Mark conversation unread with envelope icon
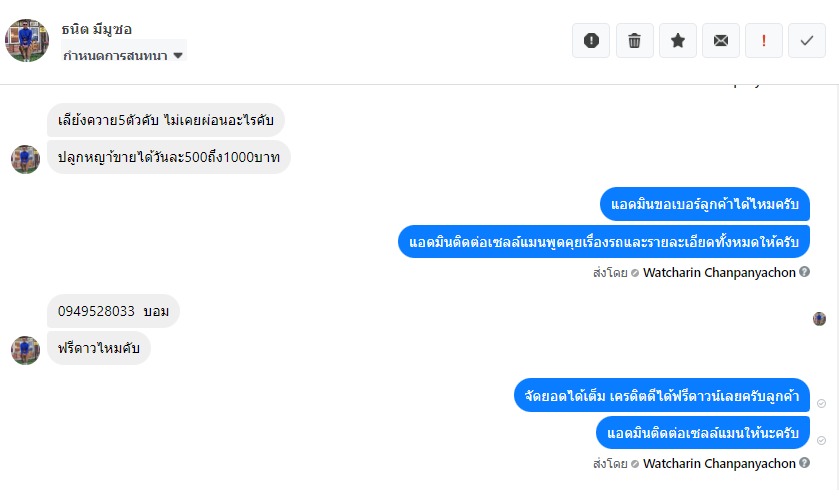This screenshot has height=496, width=839. 720,41
